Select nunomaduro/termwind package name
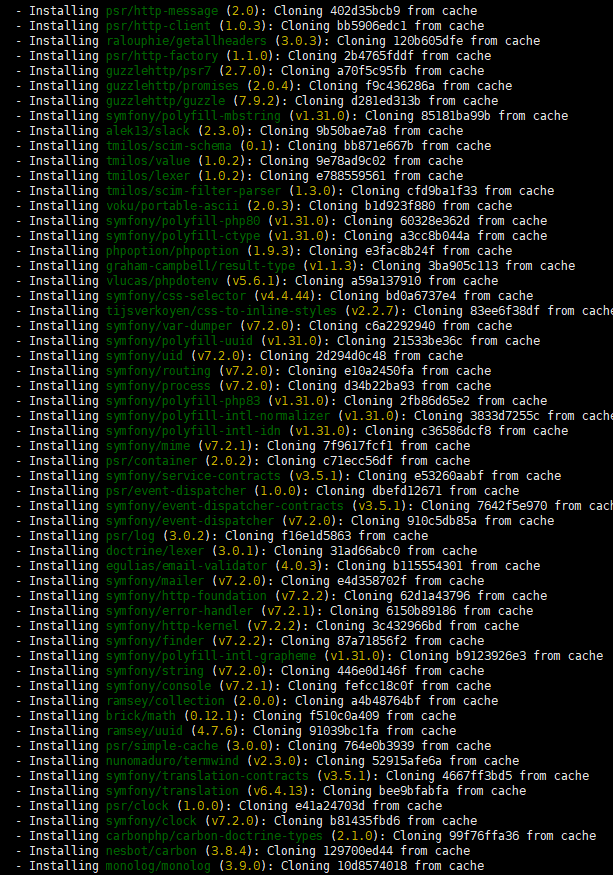Image resolution: width=613 pixels, height=875 pixels. 173,762
